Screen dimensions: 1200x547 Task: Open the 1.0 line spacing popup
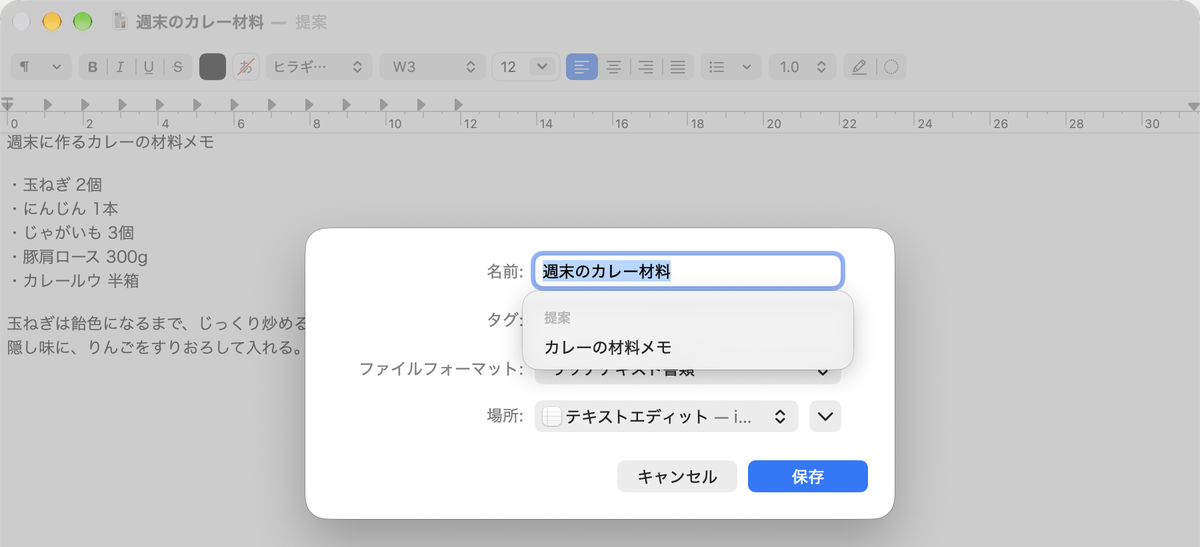coord(802,67)
